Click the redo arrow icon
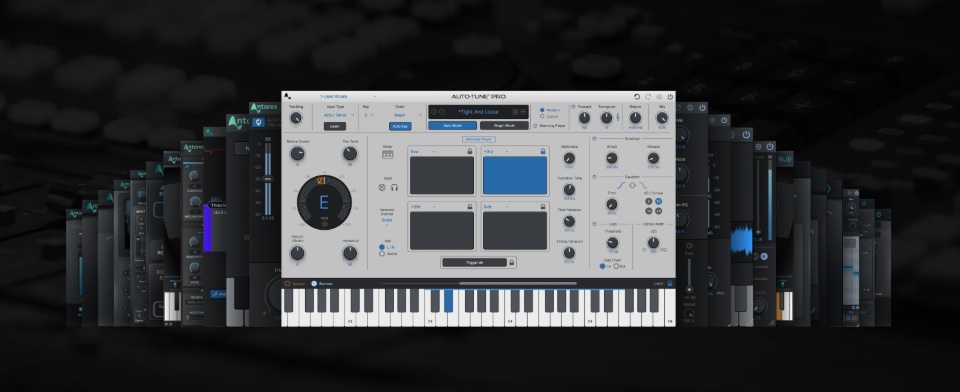The height and width of the screenshot is (392, 960). (x=648, y=97)
